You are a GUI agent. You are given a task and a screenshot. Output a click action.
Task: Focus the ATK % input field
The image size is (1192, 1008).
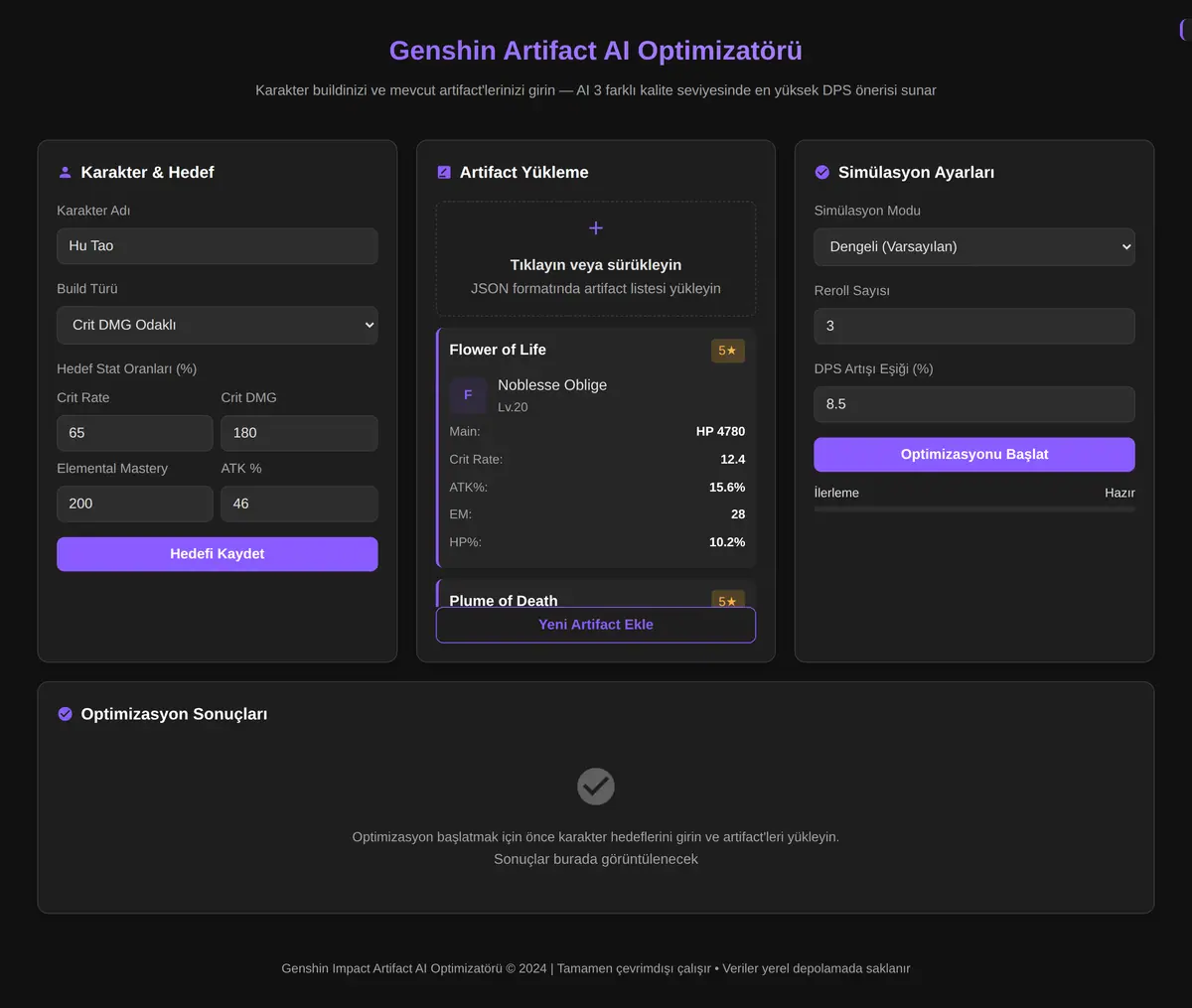pyautogui.click(x=299, y=504)
